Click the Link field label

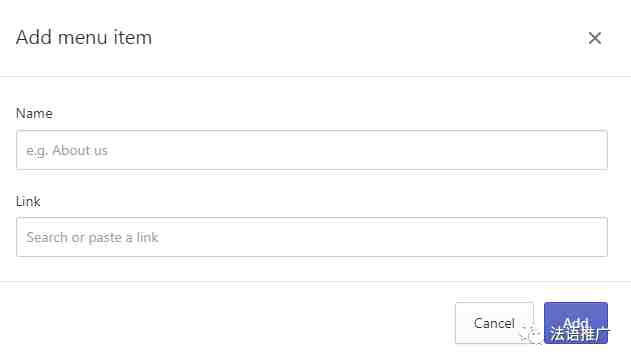[28, 201]
